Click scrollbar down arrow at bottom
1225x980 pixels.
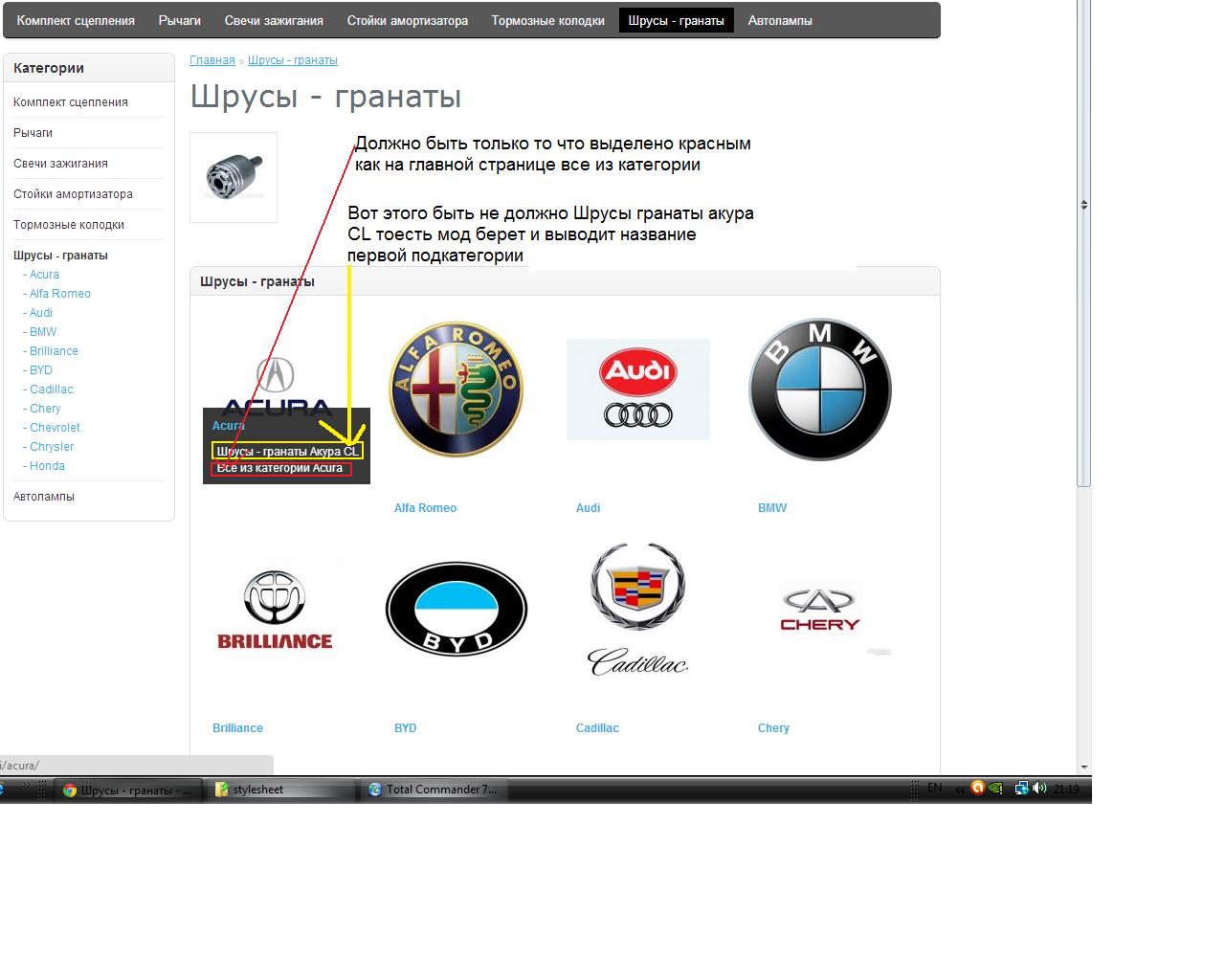pos(1083,768)
